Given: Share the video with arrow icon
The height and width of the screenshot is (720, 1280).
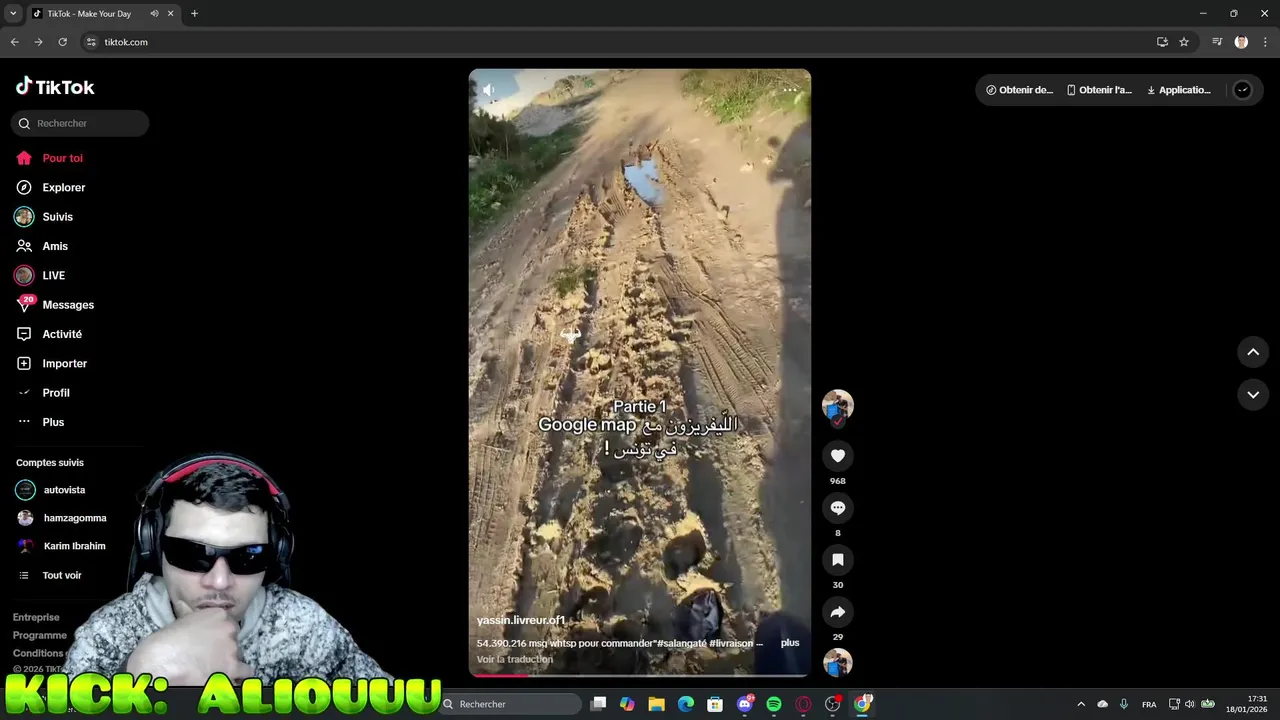Looking at the screenshot, I should (838, 612).
